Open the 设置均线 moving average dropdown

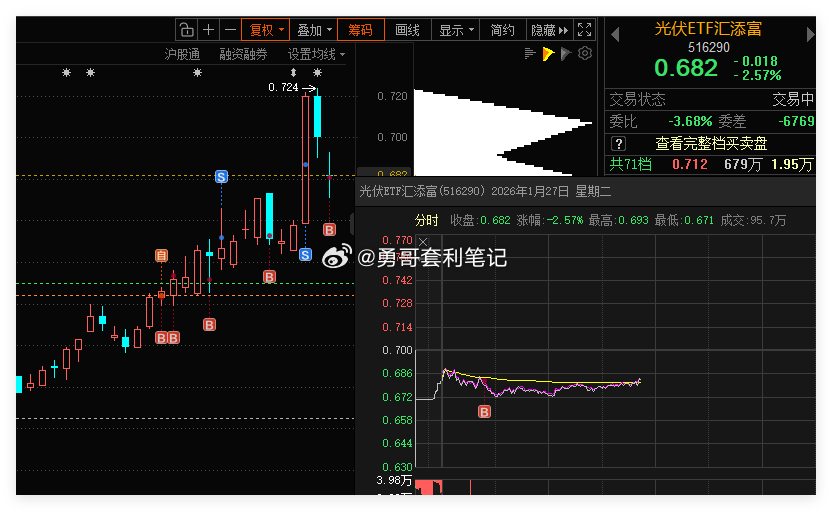(x=316, y=54)
